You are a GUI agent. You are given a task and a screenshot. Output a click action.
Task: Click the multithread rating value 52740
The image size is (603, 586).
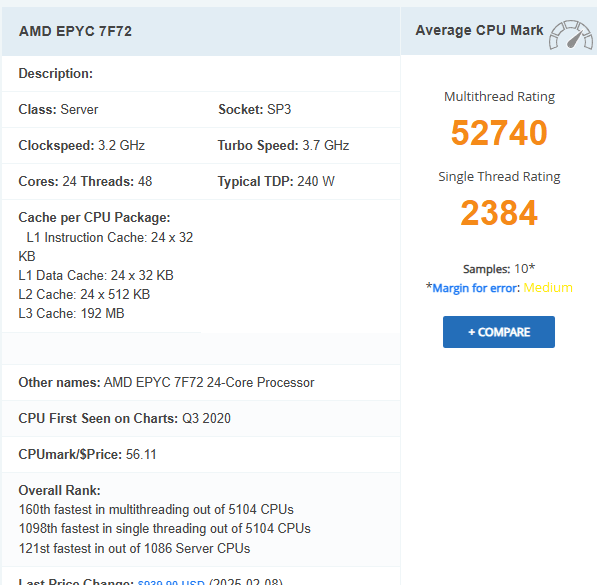click(499, 133)
